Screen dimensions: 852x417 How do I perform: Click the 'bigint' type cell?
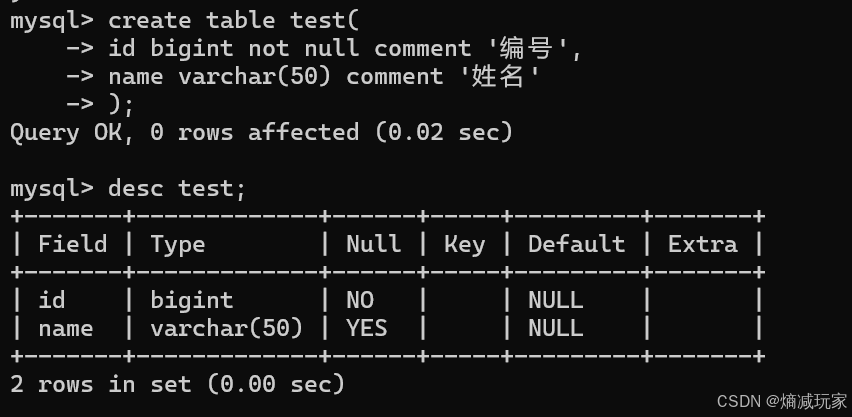pyautogui.click(x=192, y=301)
